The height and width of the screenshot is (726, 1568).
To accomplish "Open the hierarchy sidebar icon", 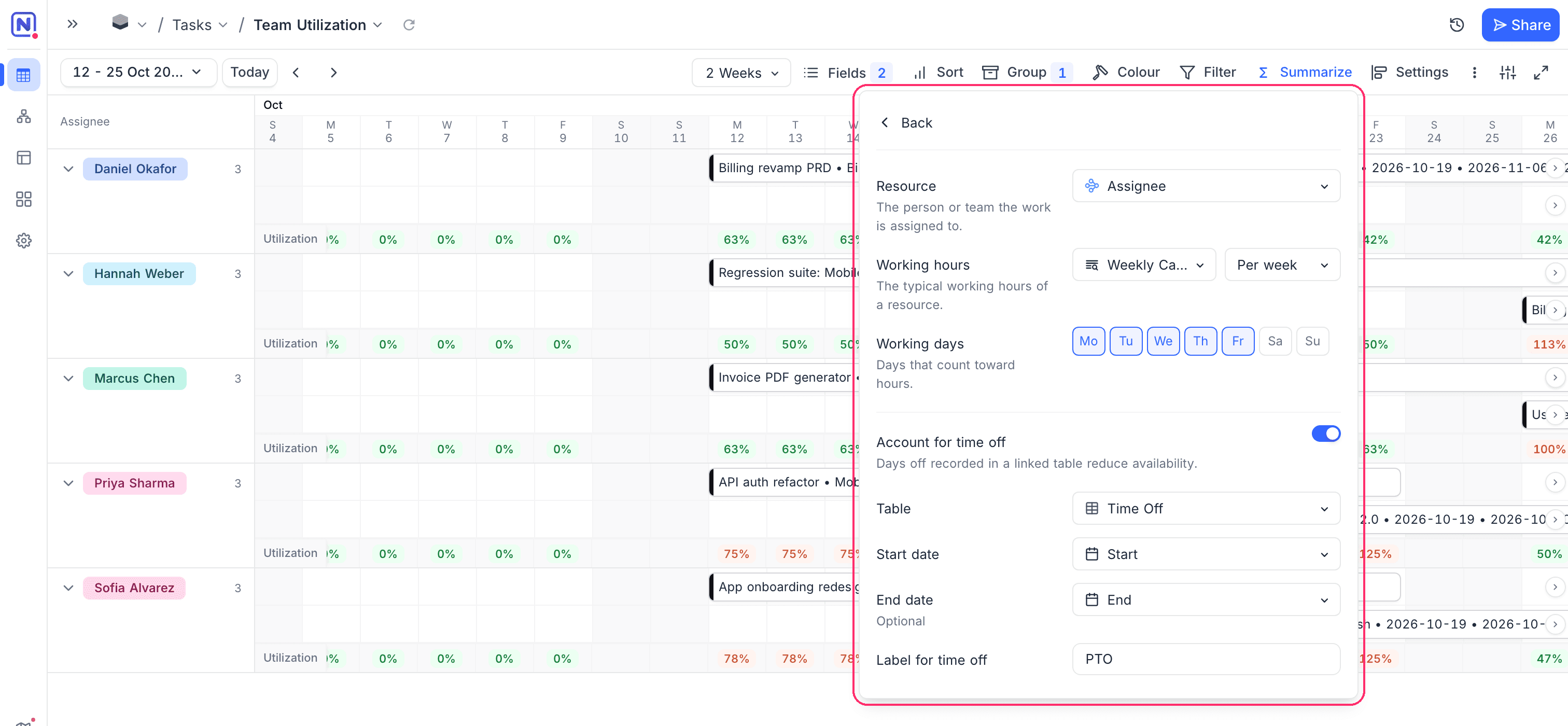I will click(x=24, y=116).
